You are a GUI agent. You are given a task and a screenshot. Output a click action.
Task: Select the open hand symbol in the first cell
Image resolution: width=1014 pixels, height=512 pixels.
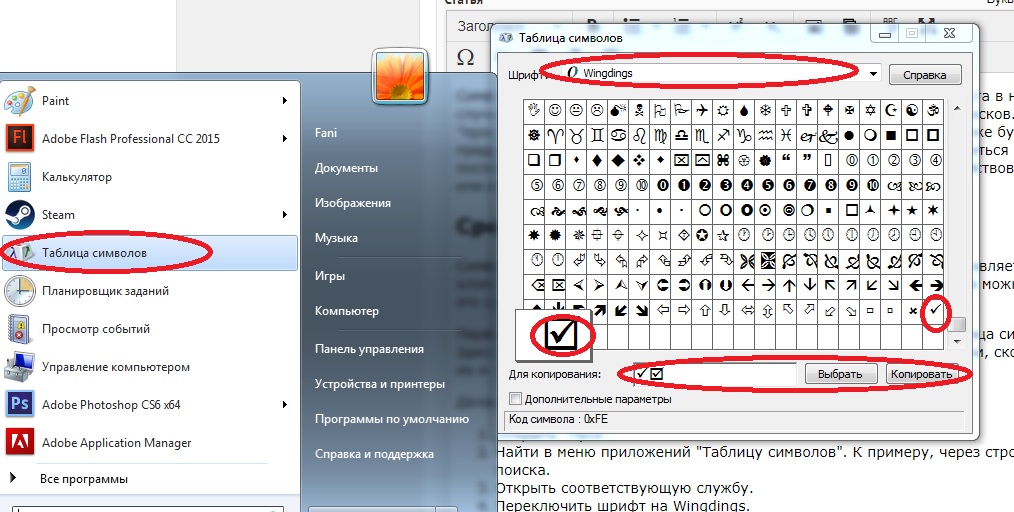point(534,111)
